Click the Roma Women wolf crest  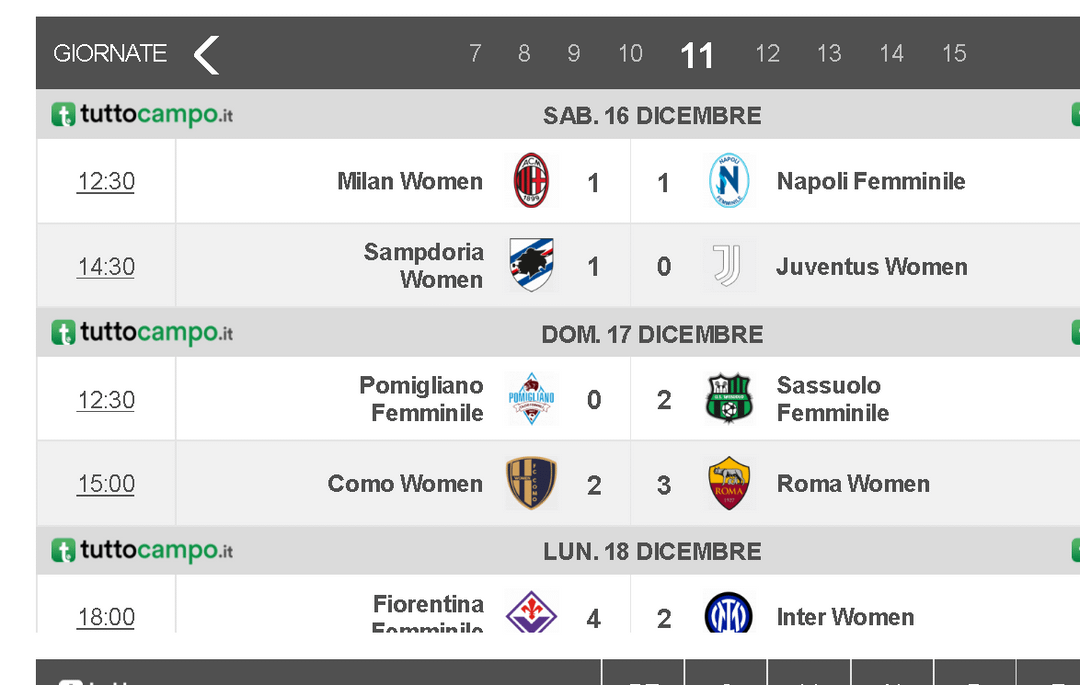(728, 484)
